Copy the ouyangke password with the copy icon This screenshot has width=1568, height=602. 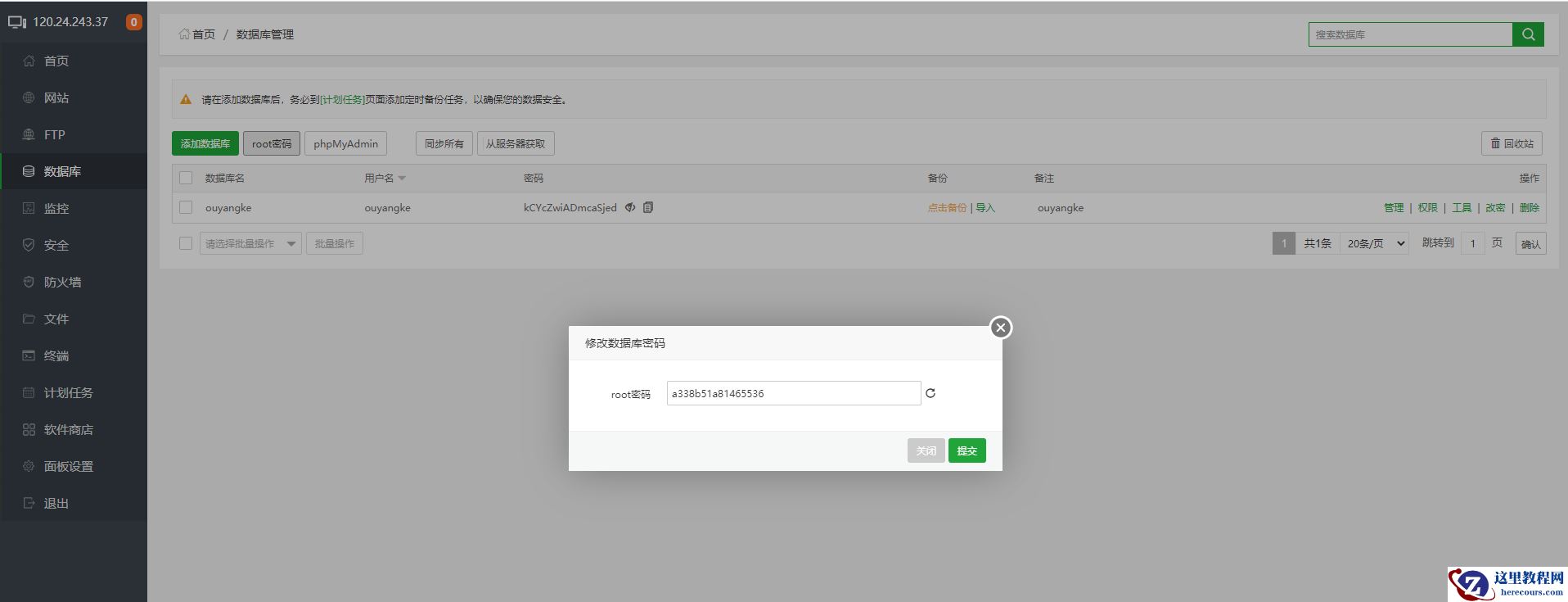coord(648,207)
